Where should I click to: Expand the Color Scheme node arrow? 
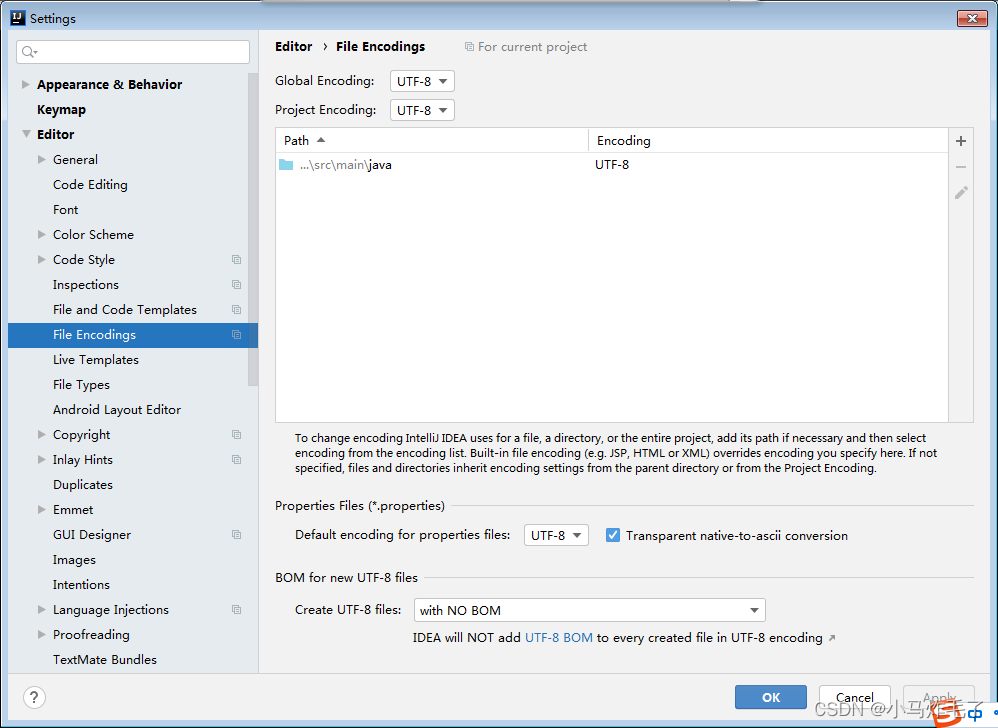pos(41,234)
